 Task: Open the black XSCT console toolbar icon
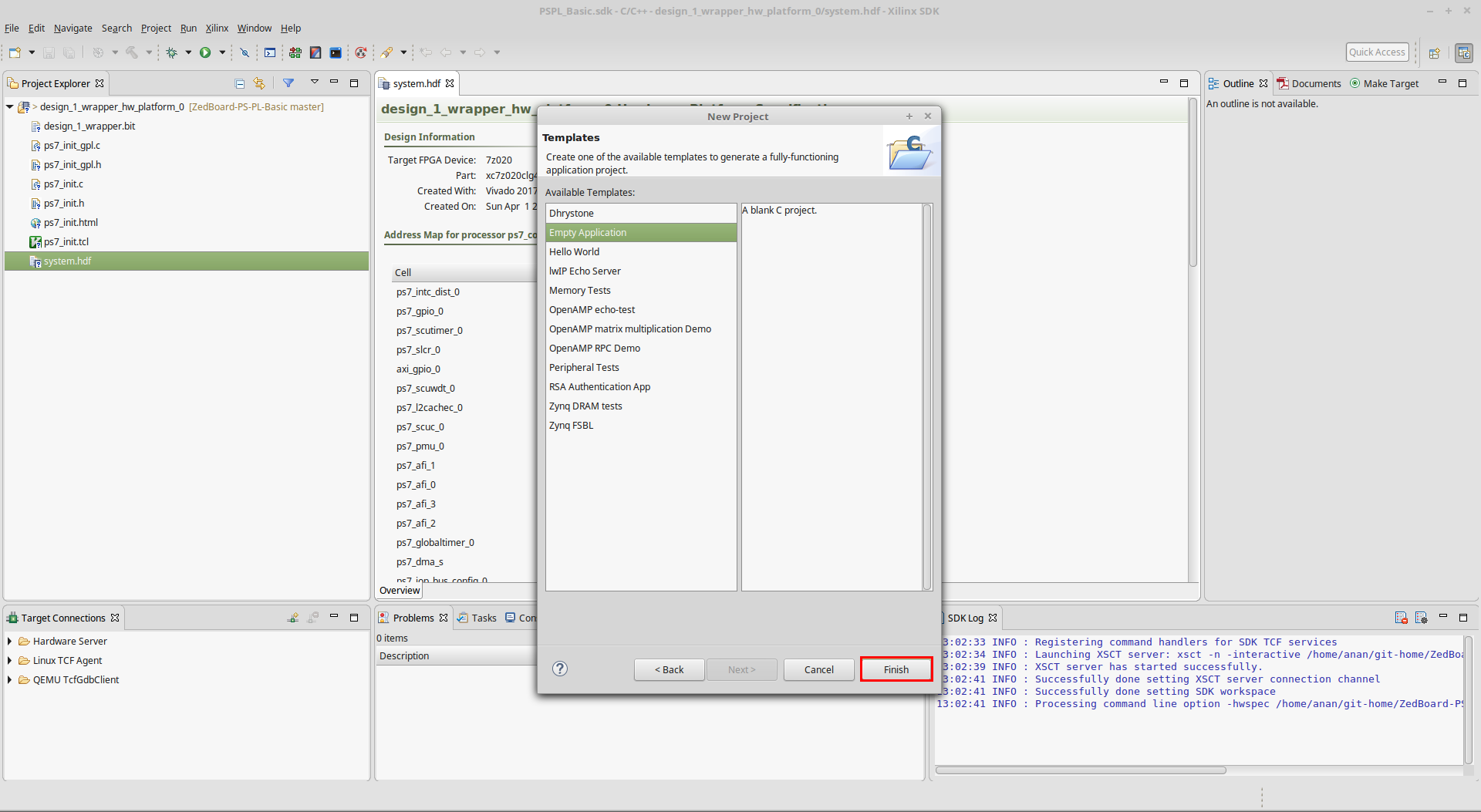(336, 52)
